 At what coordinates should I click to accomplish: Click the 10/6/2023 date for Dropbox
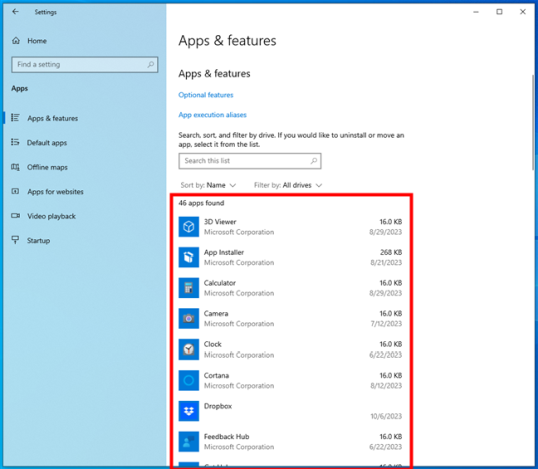pyautogui.click(x=386, y=416)
